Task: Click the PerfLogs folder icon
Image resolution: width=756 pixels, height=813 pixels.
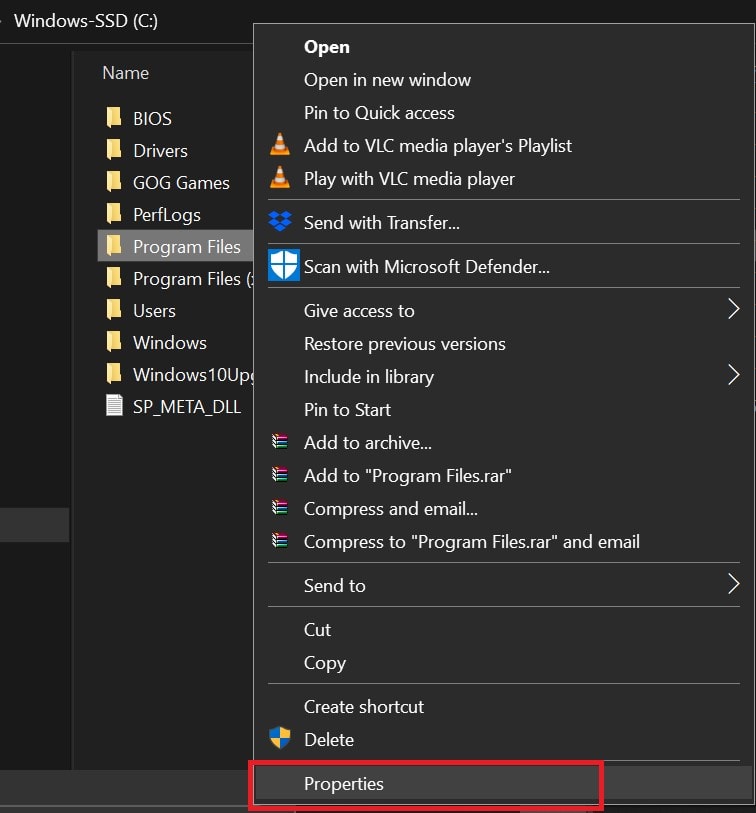Action: coord(114,214)
